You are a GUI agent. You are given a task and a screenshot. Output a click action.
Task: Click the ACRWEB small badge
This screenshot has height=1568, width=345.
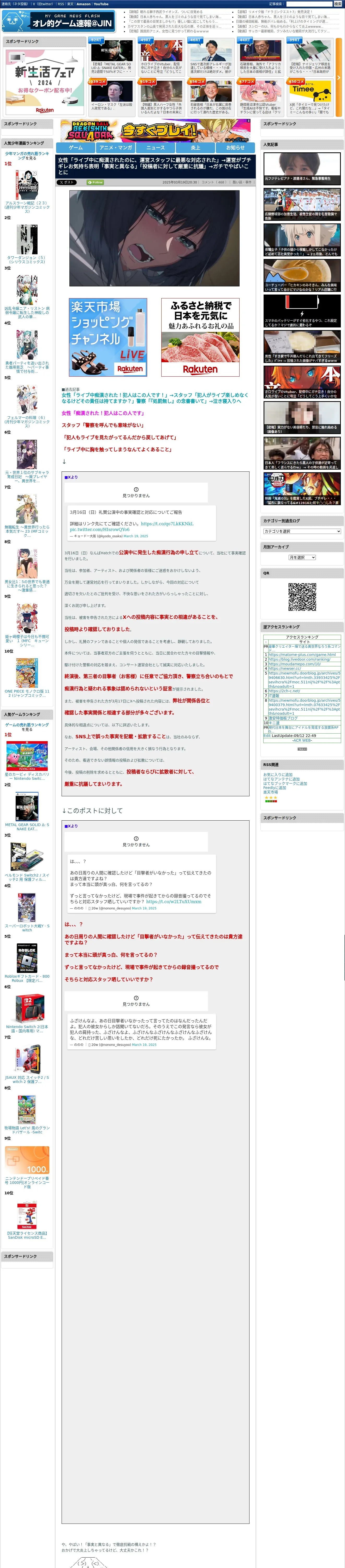pos(302,749)
